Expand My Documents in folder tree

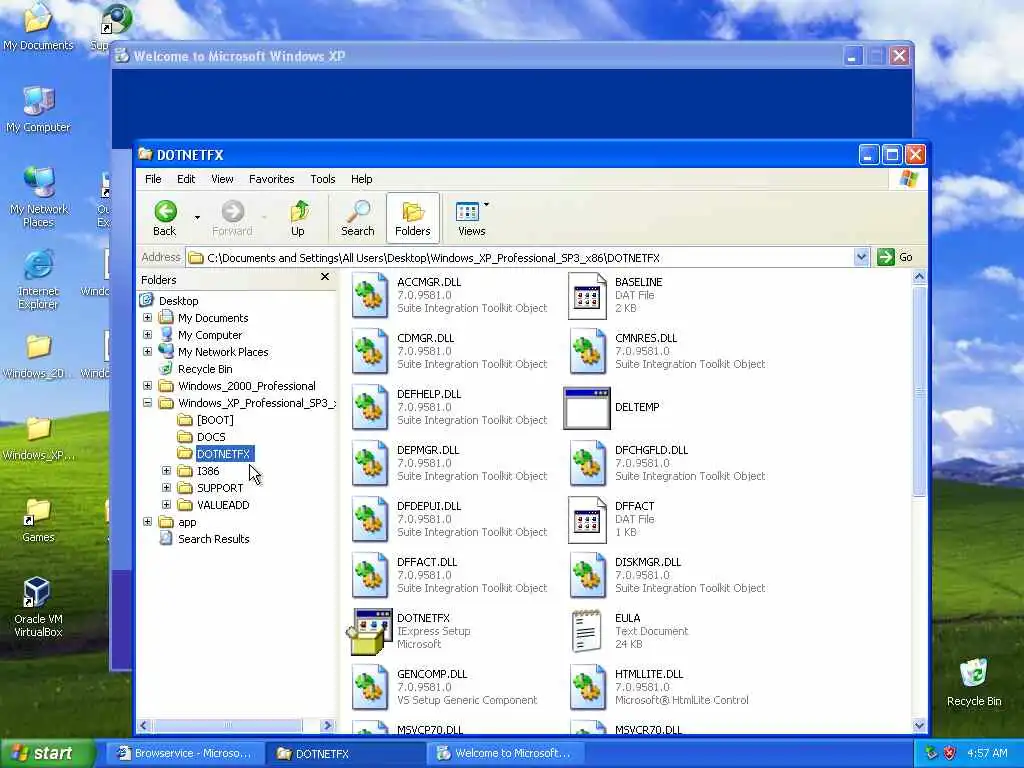[148, 317]
